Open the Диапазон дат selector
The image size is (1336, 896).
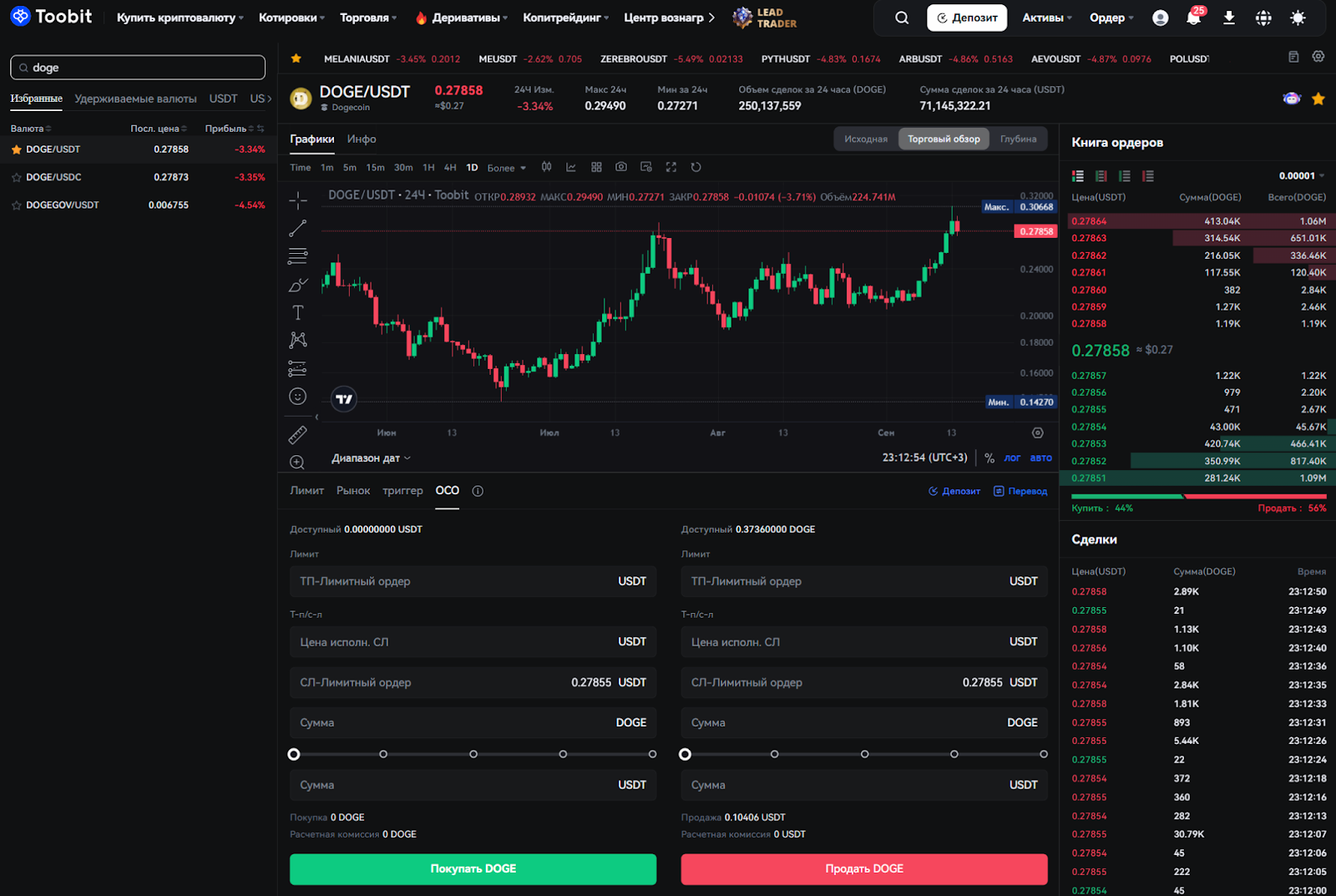371,458
